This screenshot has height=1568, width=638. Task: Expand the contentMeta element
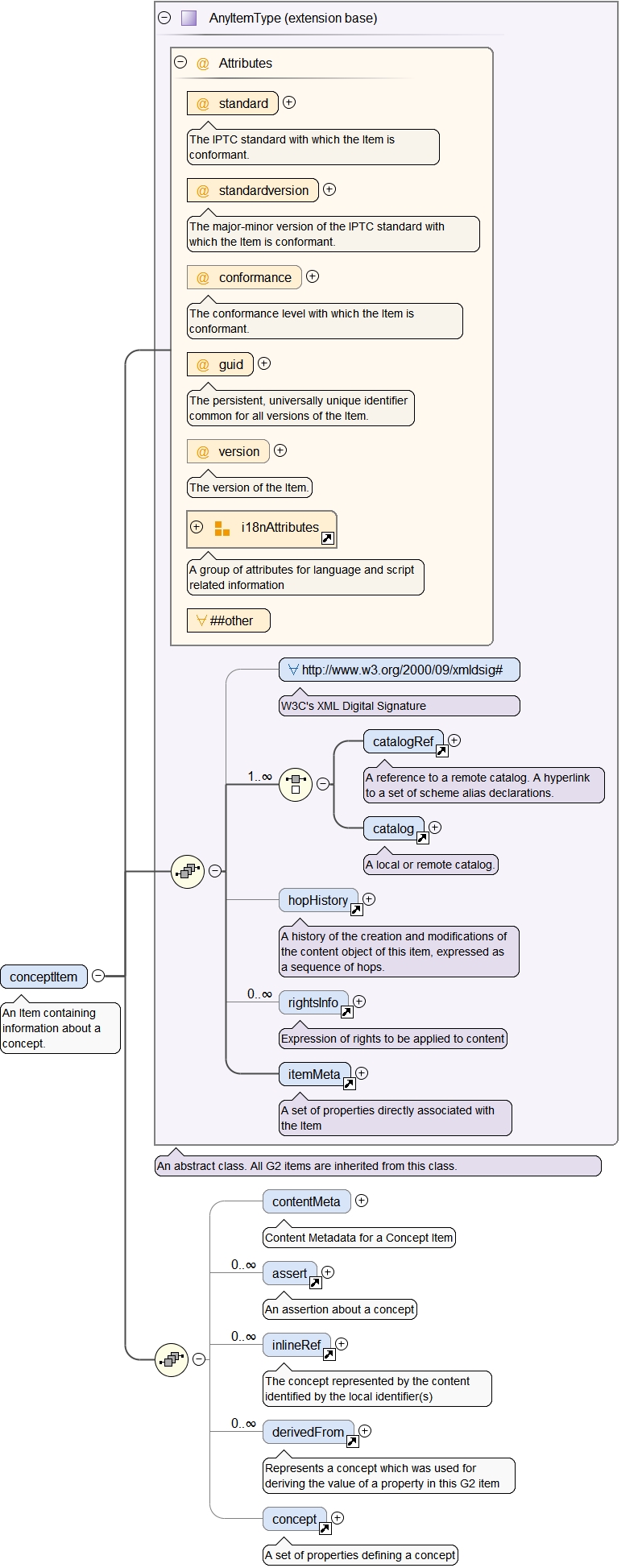(x=362, y=1201)
